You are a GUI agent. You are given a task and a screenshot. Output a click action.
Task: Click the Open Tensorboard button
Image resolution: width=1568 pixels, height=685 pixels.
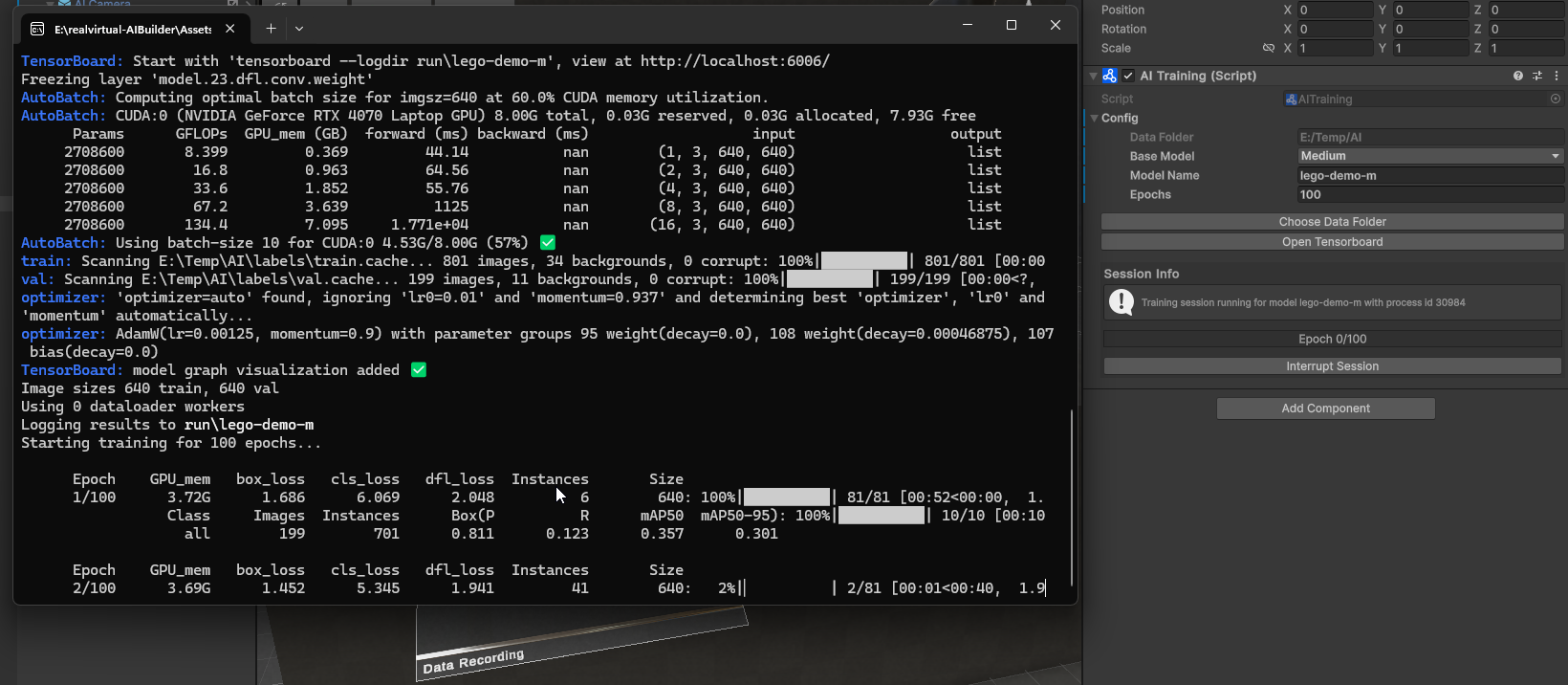tap(1332, 242)
